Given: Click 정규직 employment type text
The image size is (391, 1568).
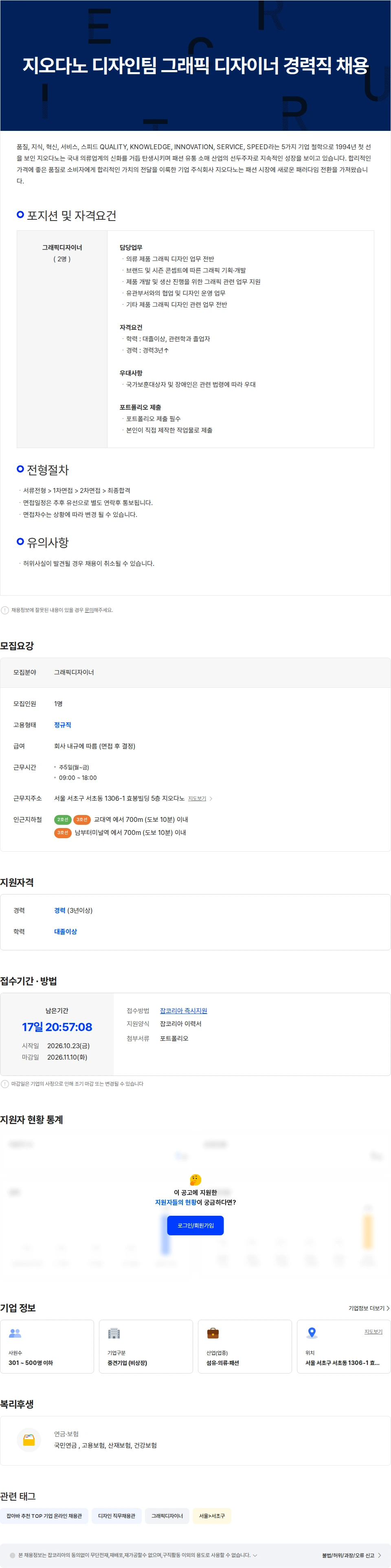Looking at the screenshot, I should click(x=63, y=724).
